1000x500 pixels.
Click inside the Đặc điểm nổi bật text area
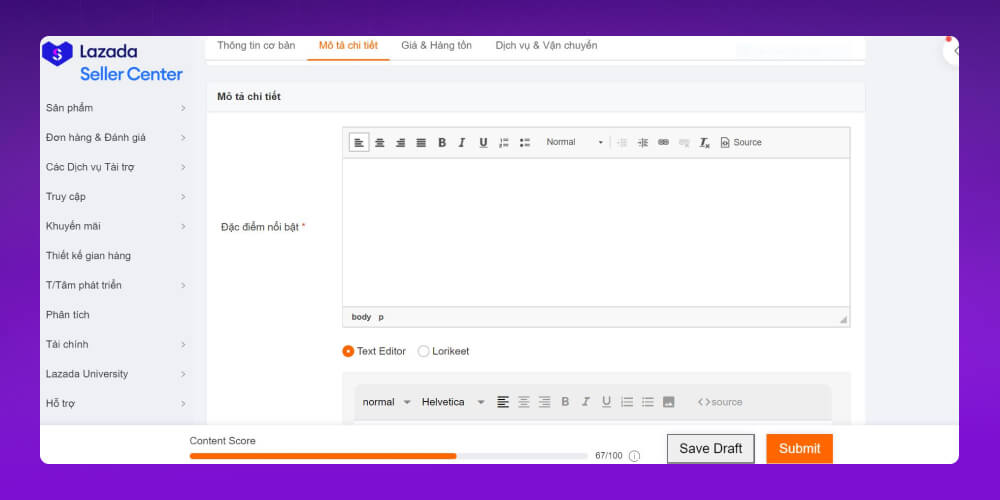[x=596, y=232]
